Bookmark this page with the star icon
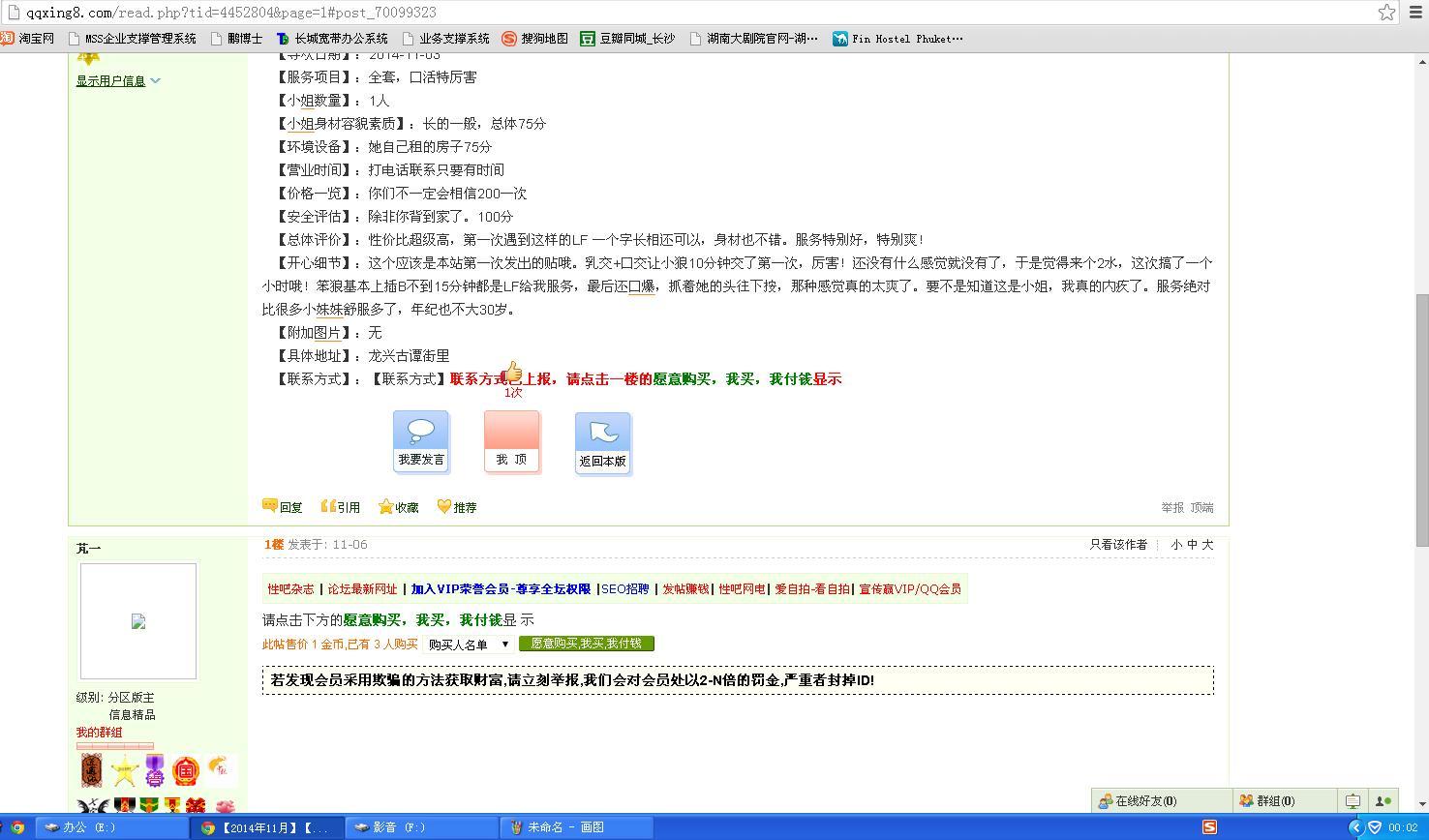Viewport: 1429px width, 840px height. (1387, 12)
